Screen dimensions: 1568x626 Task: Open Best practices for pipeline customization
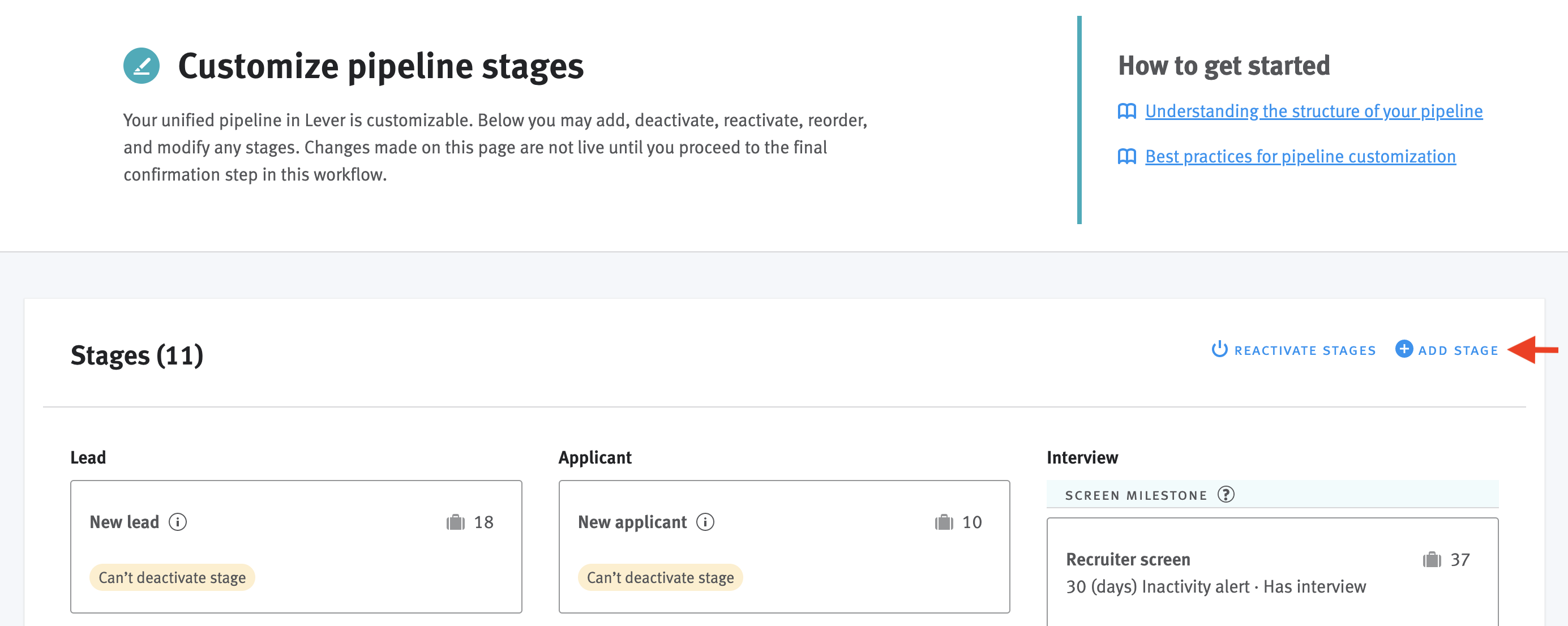[x=1300, y=156]
